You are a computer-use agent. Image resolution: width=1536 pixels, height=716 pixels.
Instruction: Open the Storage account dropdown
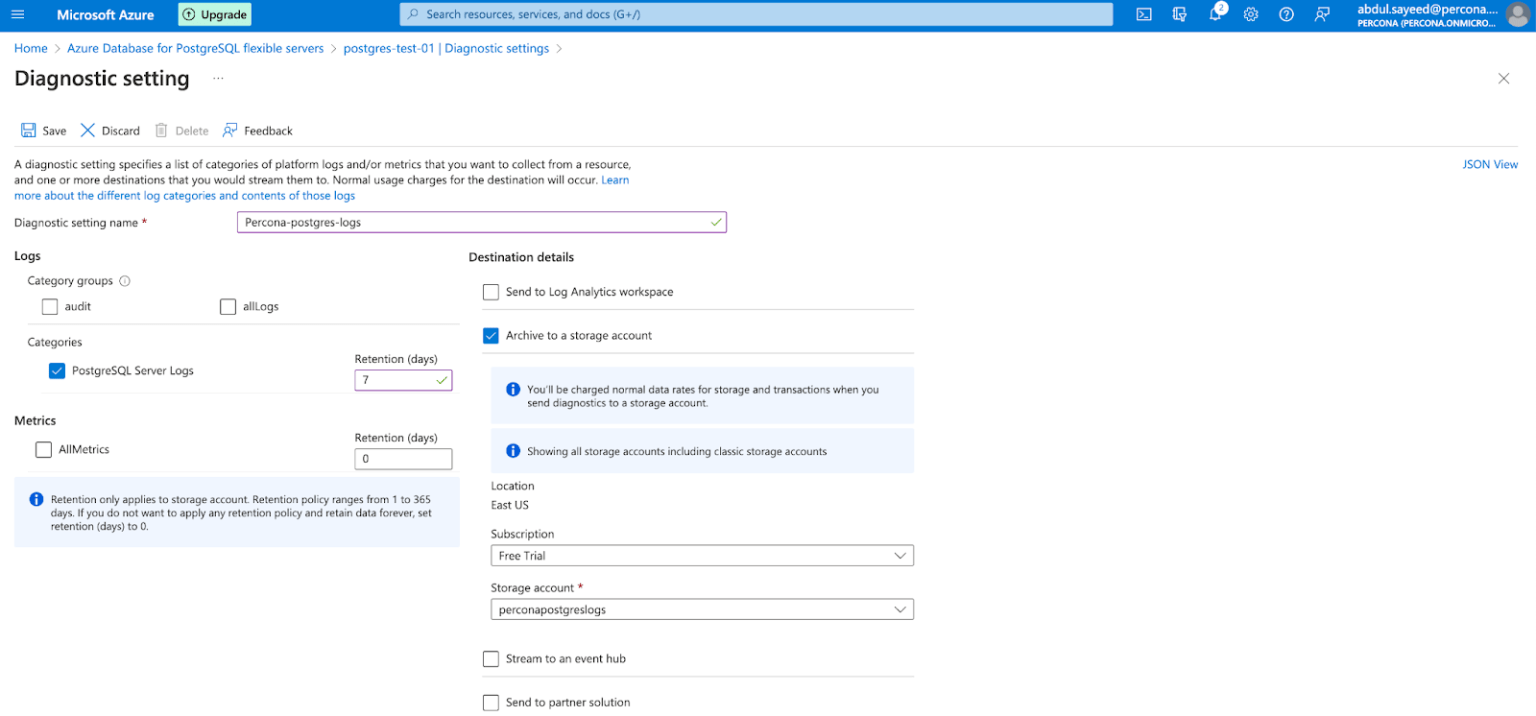click(x=701, y=609)
